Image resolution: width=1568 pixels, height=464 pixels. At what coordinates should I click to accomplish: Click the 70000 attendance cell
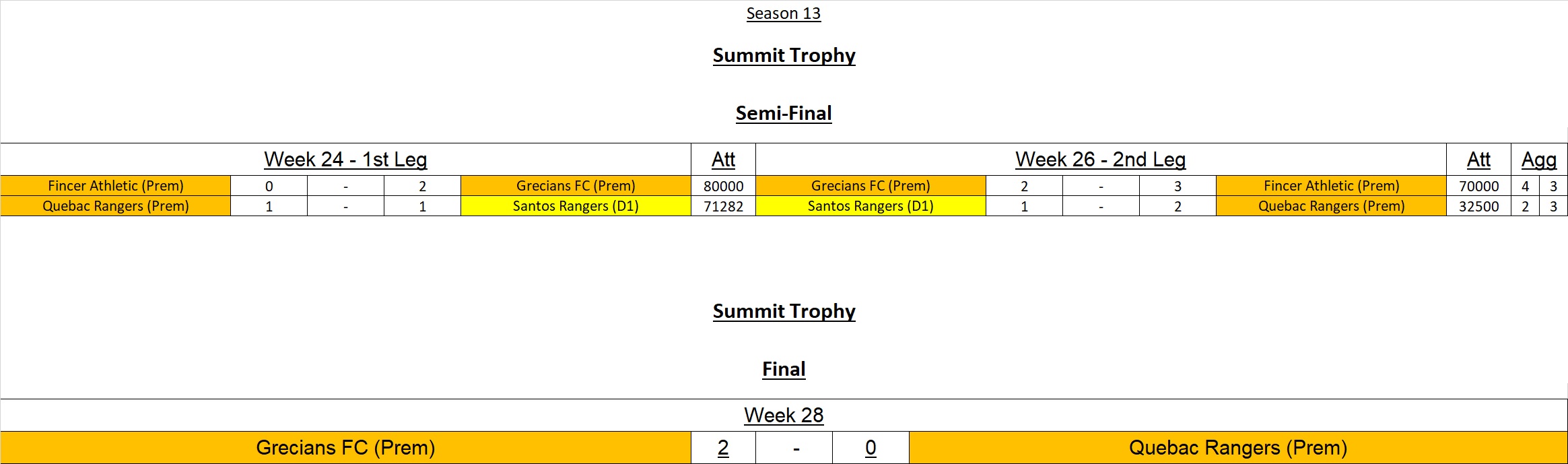[1478, 186]
